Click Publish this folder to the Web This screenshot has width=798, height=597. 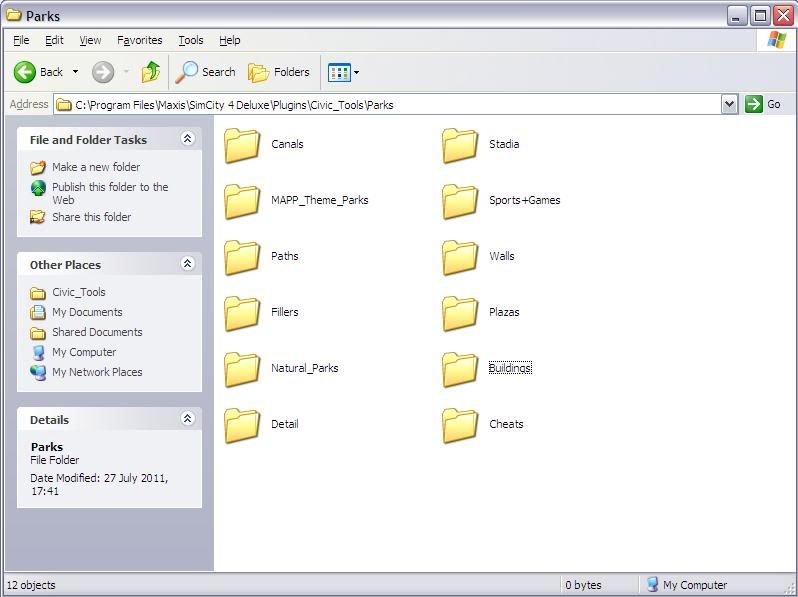[x=110, y=193]
